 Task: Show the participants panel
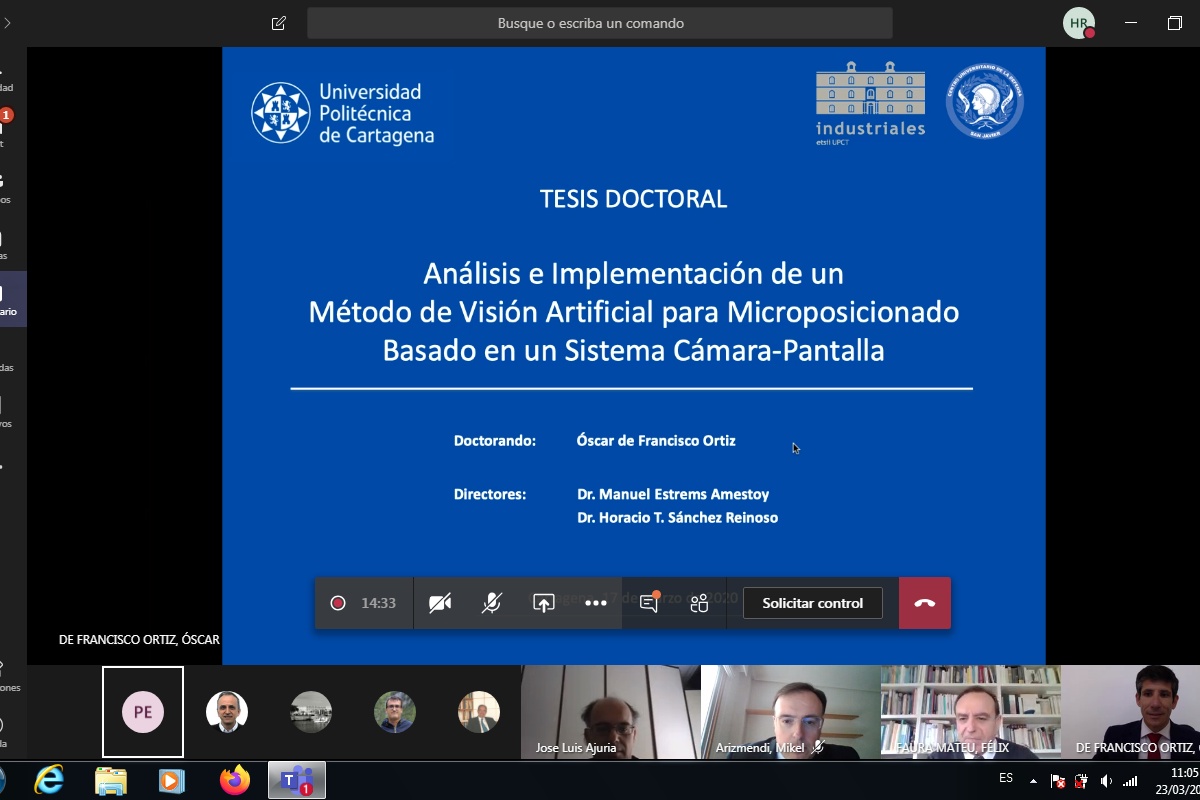point(699,603)
